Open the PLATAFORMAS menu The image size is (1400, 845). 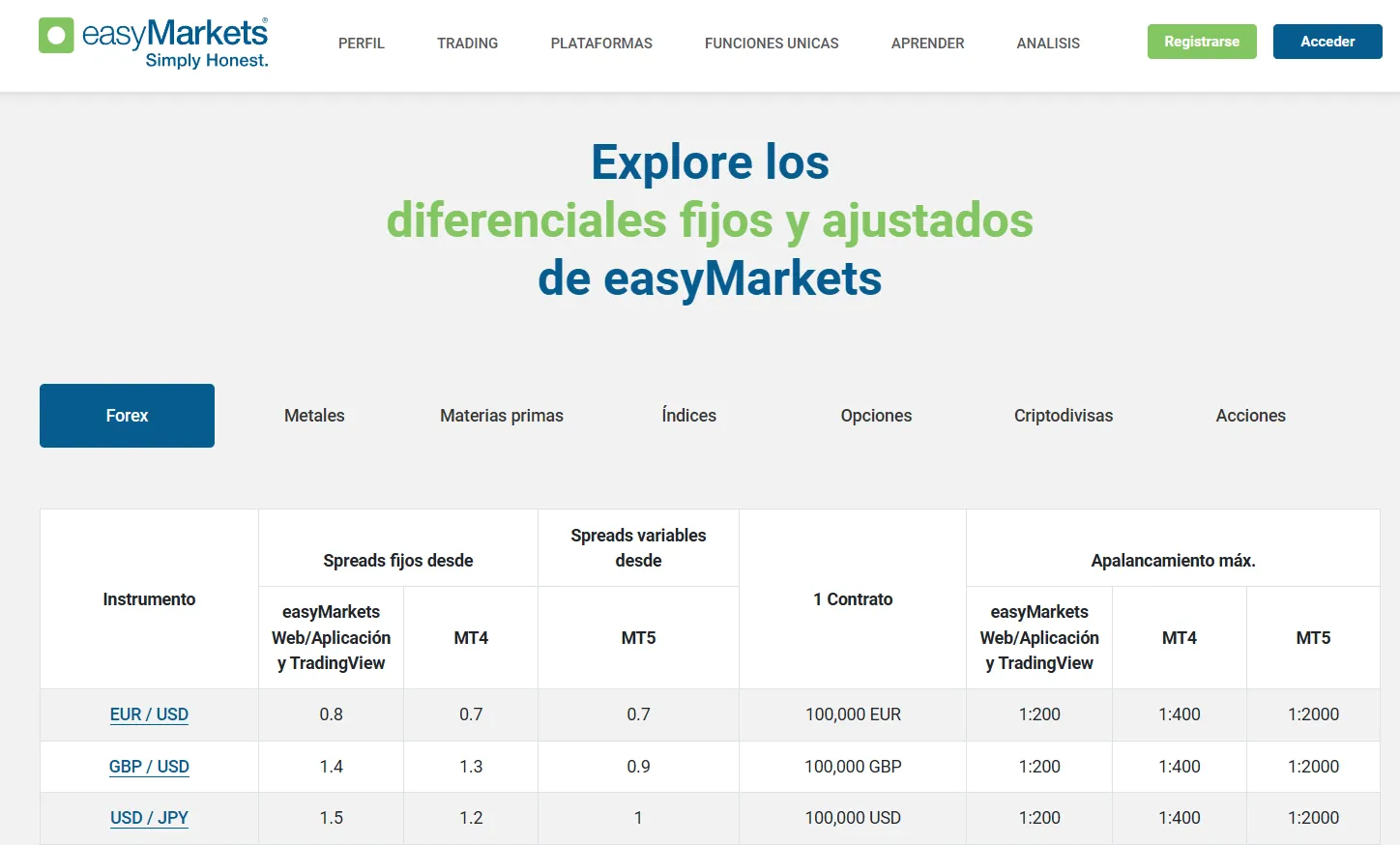click(601, 44)
